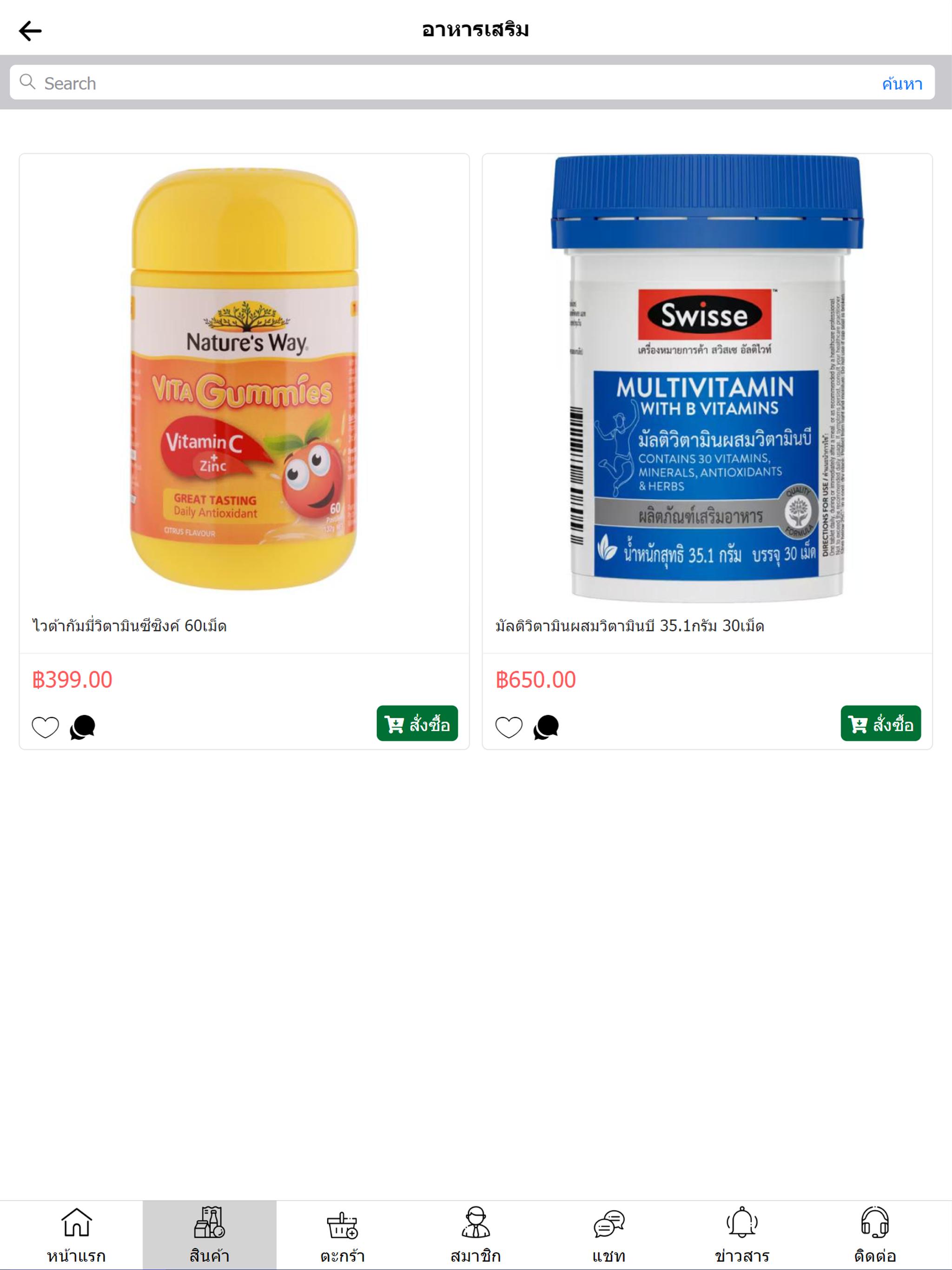Go to the สมาชิก member tab
This screenshot has height=1270, width=952.
pyautogui.click(x=476, y=1235)
